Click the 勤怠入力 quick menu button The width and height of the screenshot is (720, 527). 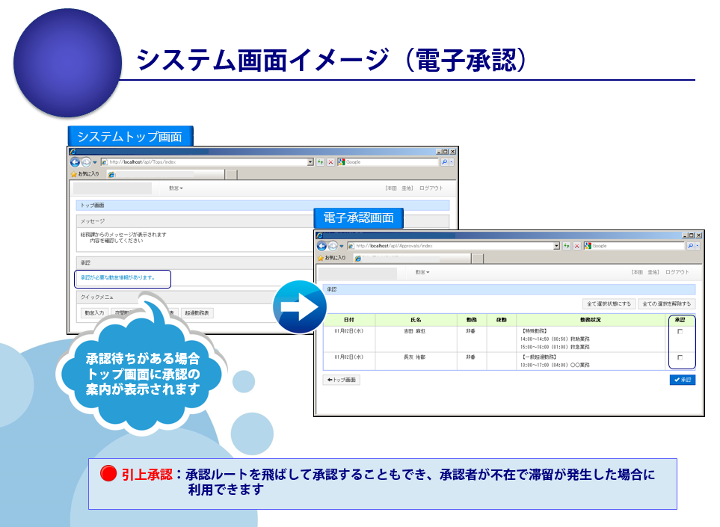point(94,313)
